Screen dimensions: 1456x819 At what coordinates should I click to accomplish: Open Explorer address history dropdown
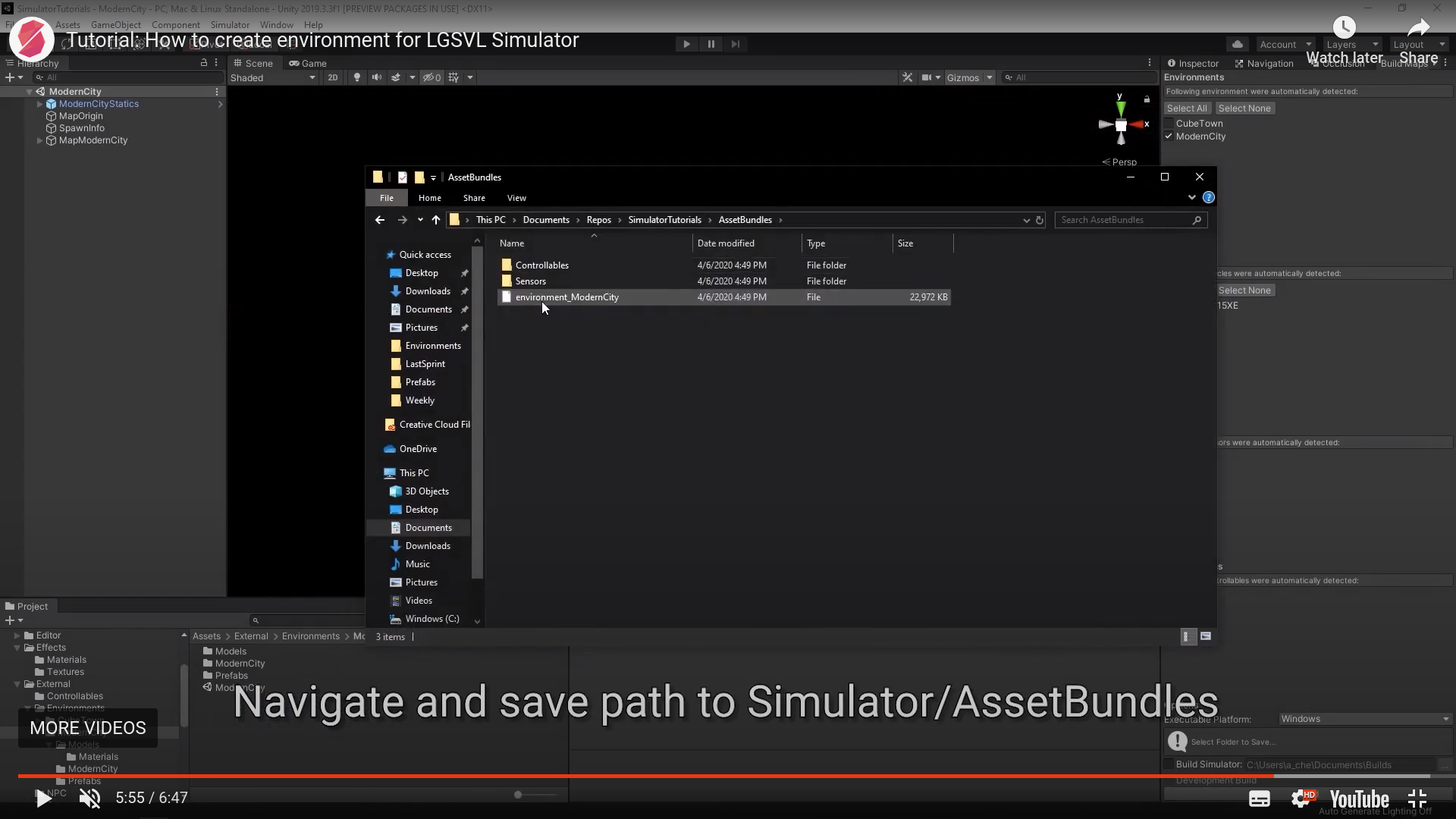coord(1026,220)
